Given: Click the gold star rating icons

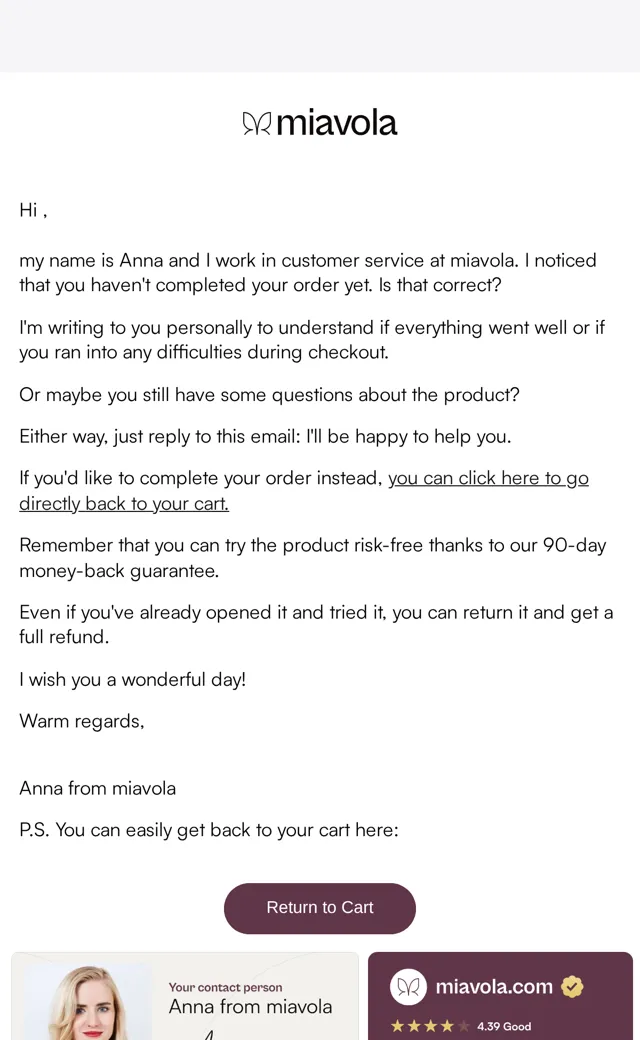Looking at the screenshot, I should tap(429, 1026).
